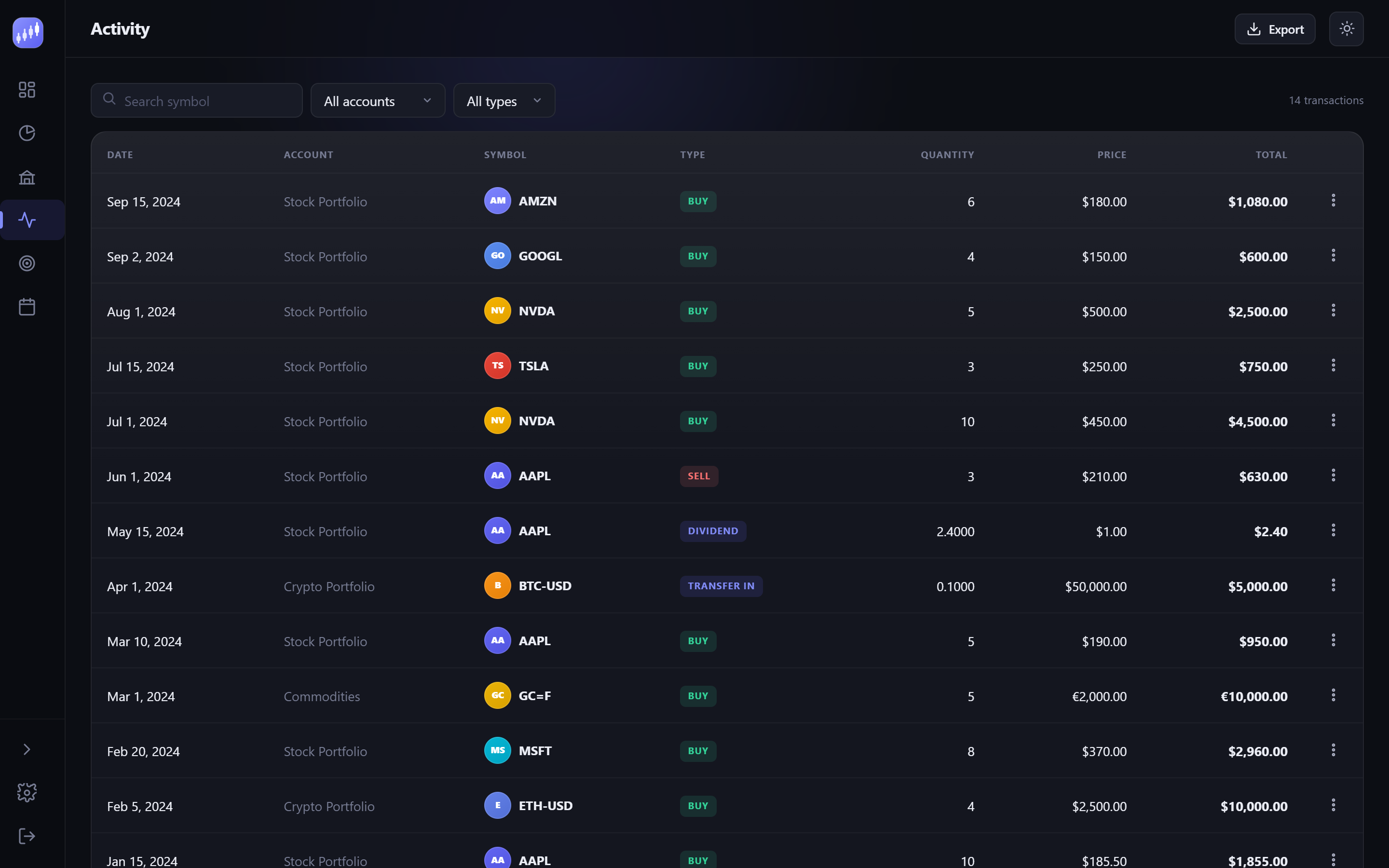Open the dashboard grid icon in sidebar
The image size is (1389, 868).
click(27, 90)
